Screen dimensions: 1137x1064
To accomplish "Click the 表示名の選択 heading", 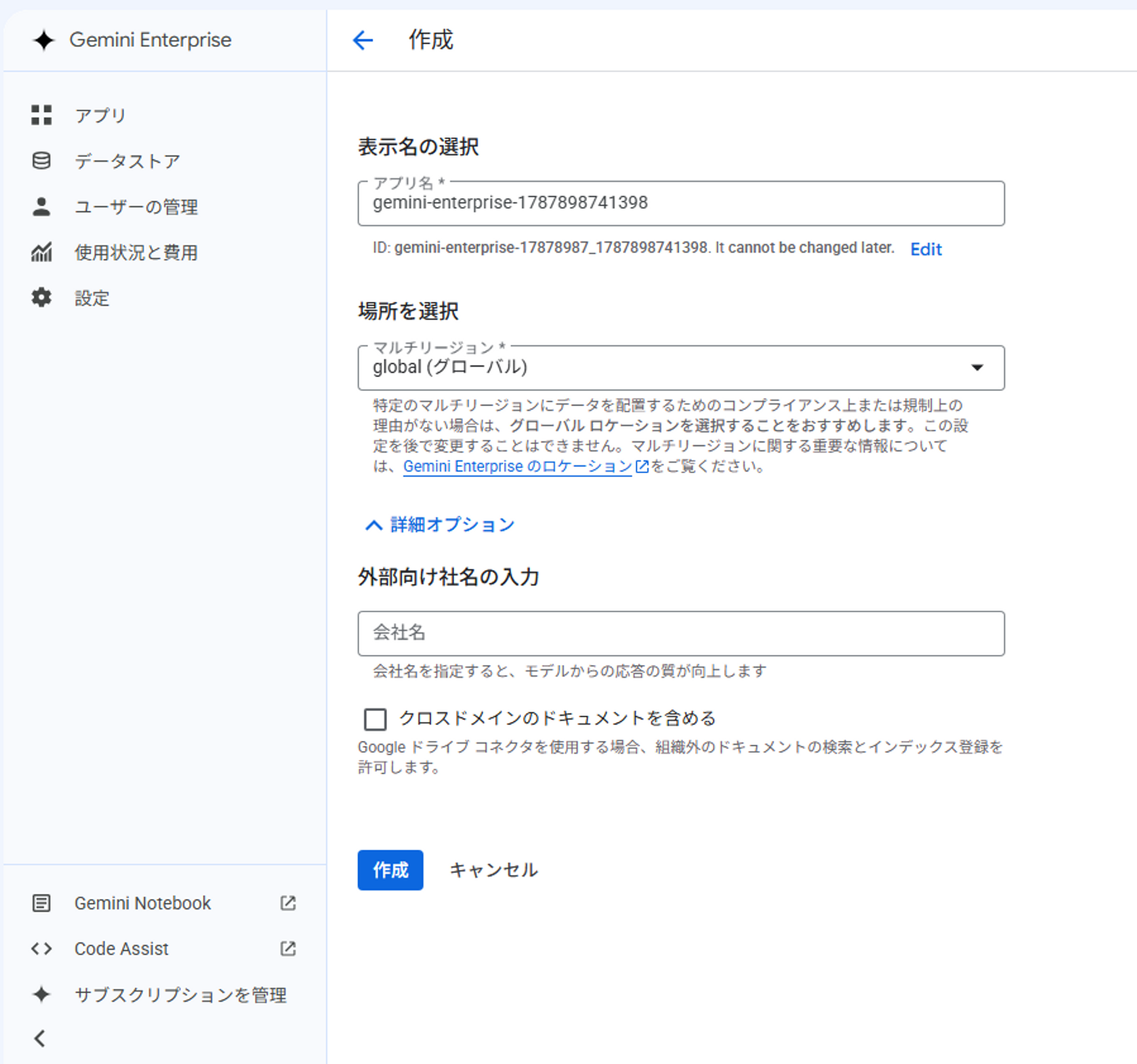I will (418, 147).
